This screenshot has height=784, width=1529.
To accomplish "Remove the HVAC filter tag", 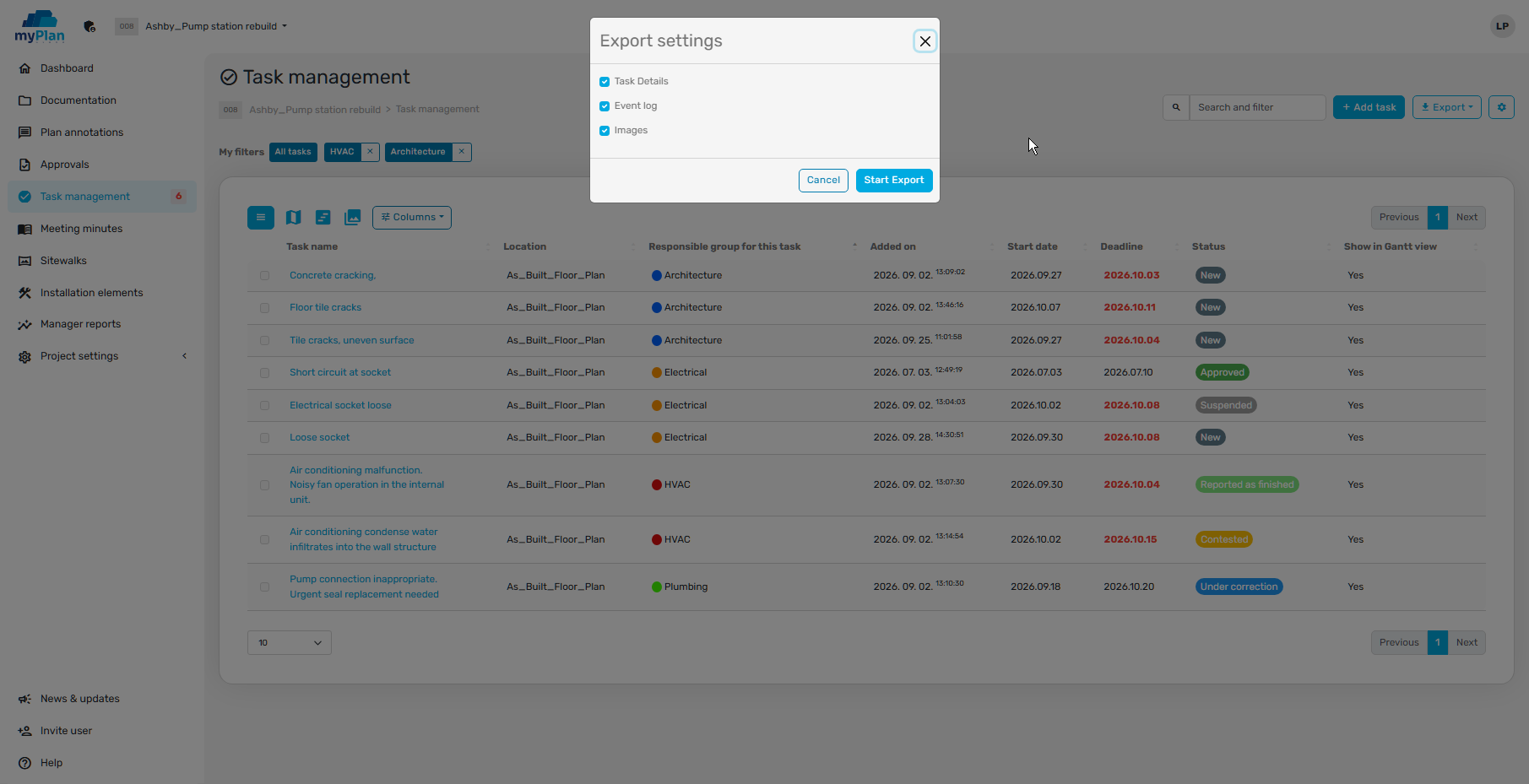I will pos(370,152).
